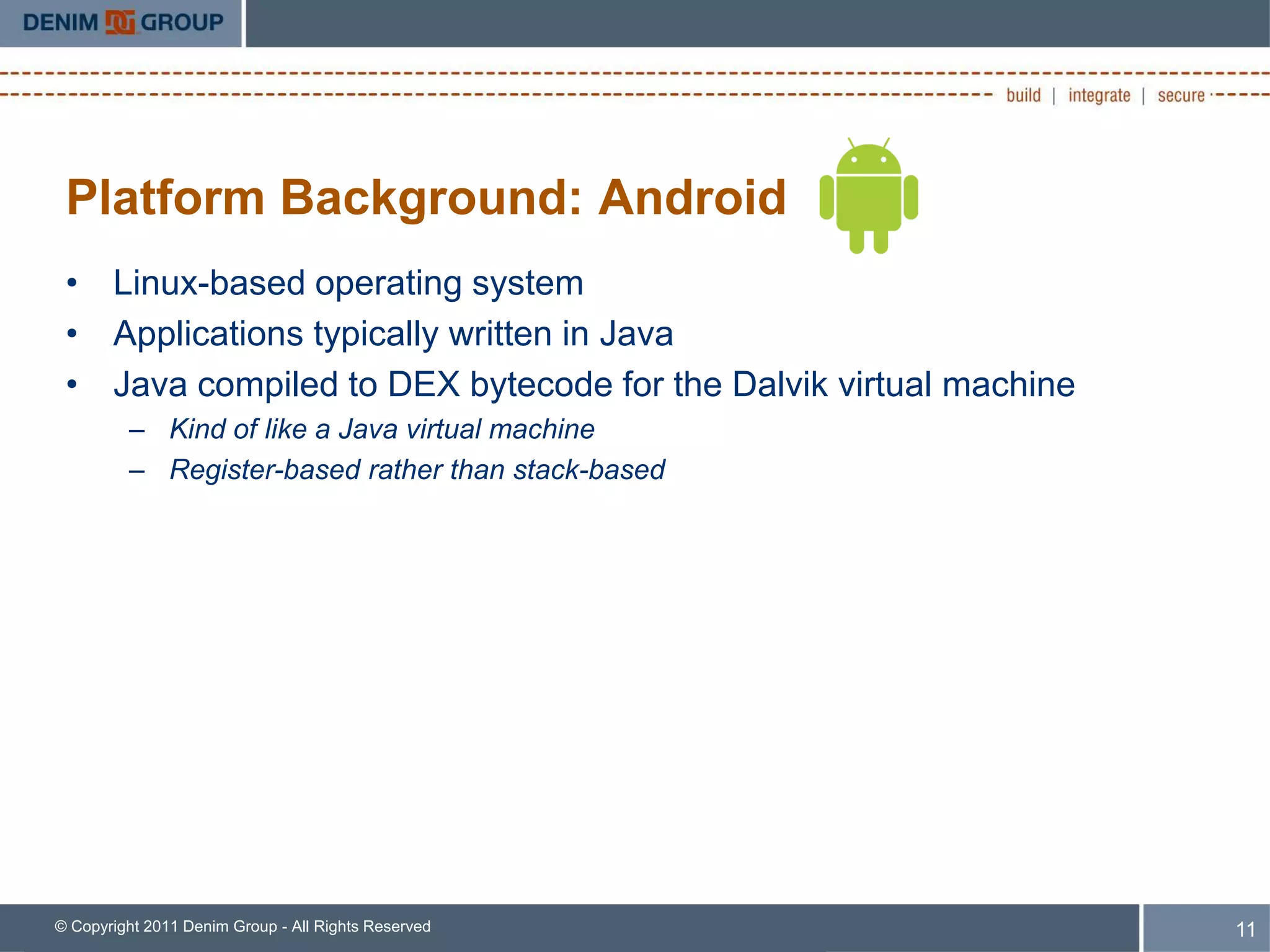Viewport: 1270px width, 952px height.
Task: Click the Kind of like a Java virtual machine sub-bullet
Action: pyautogui.click(x=382, y=429)
